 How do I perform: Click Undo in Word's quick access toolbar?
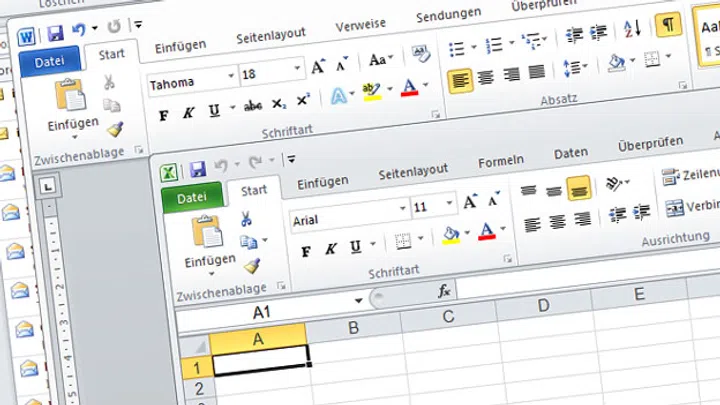(79, 30)
